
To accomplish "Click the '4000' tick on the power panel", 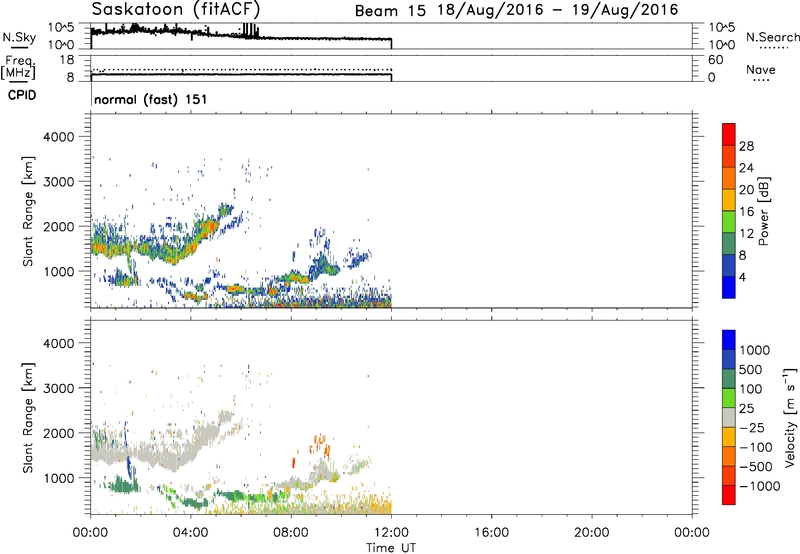I will [x=58, y=137].
